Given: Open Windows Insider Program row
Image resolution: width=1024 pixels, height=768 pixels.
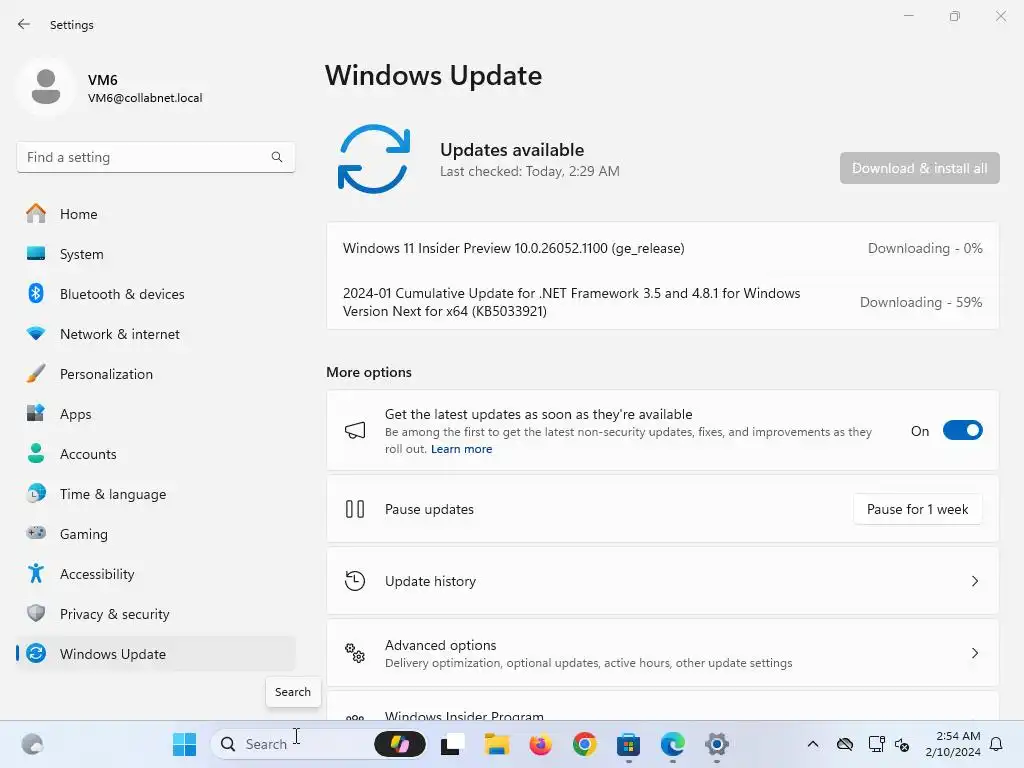Looking at the screenshot, I should (x=662, y=707).
